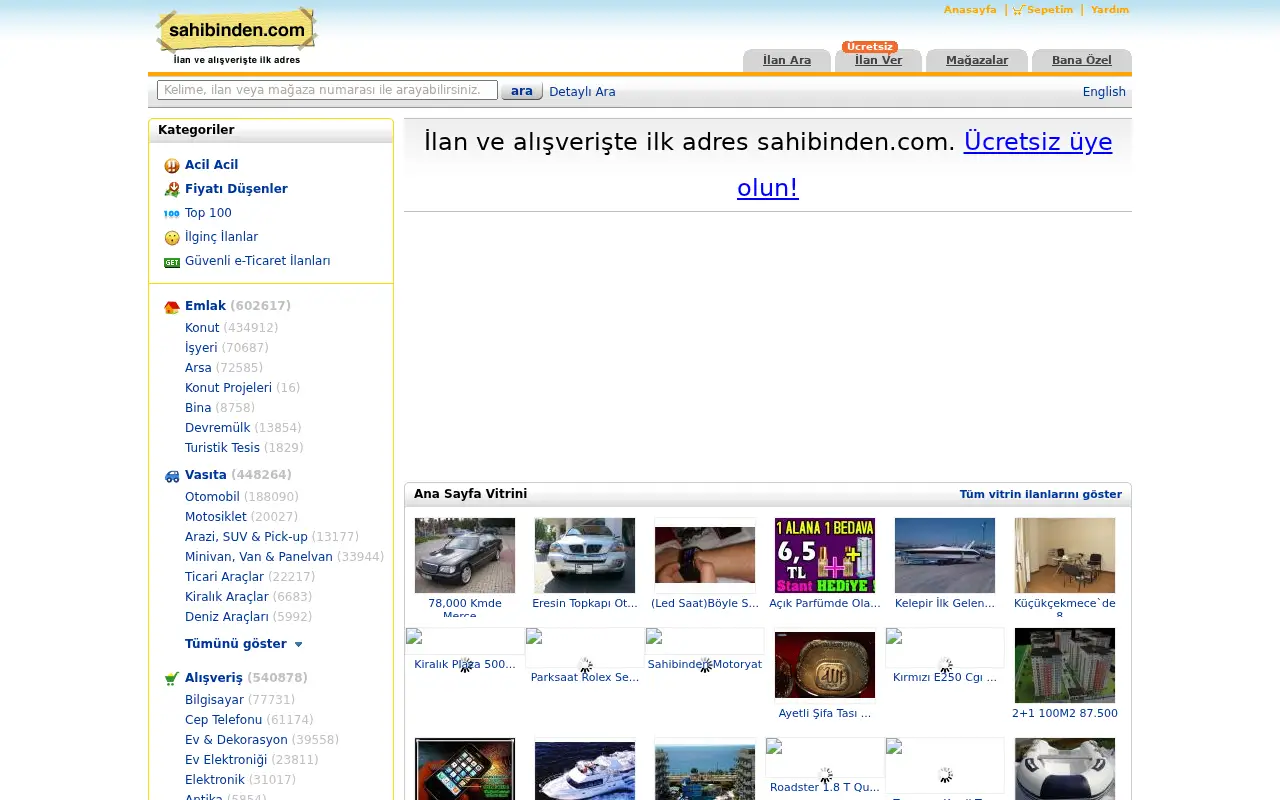Click the Fiyatı Düşenler icon
The image size is (1280, 800).
point(172,189)
